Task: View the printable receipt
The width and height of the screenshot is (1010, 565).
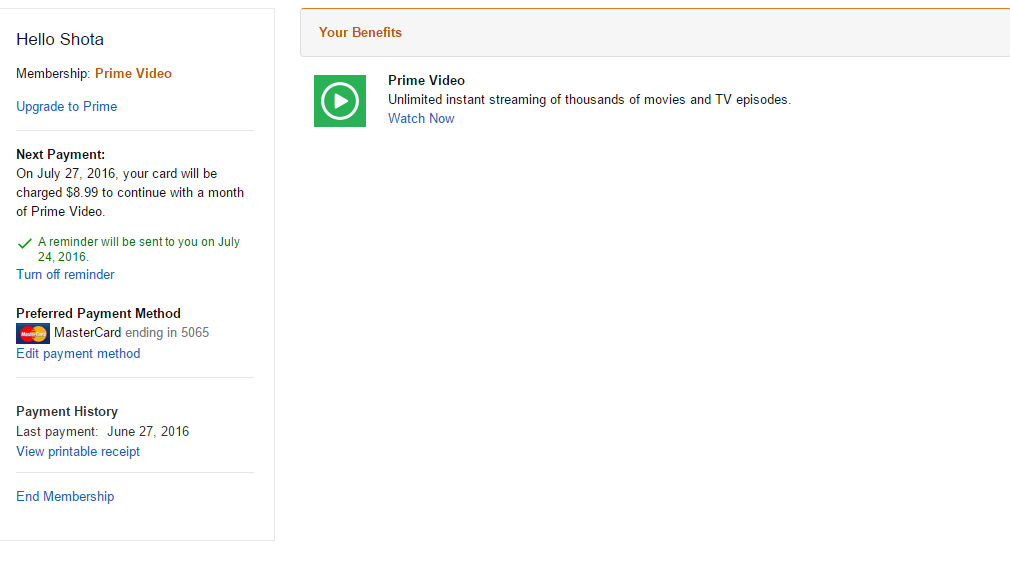Action: click(x=78, y=451)
